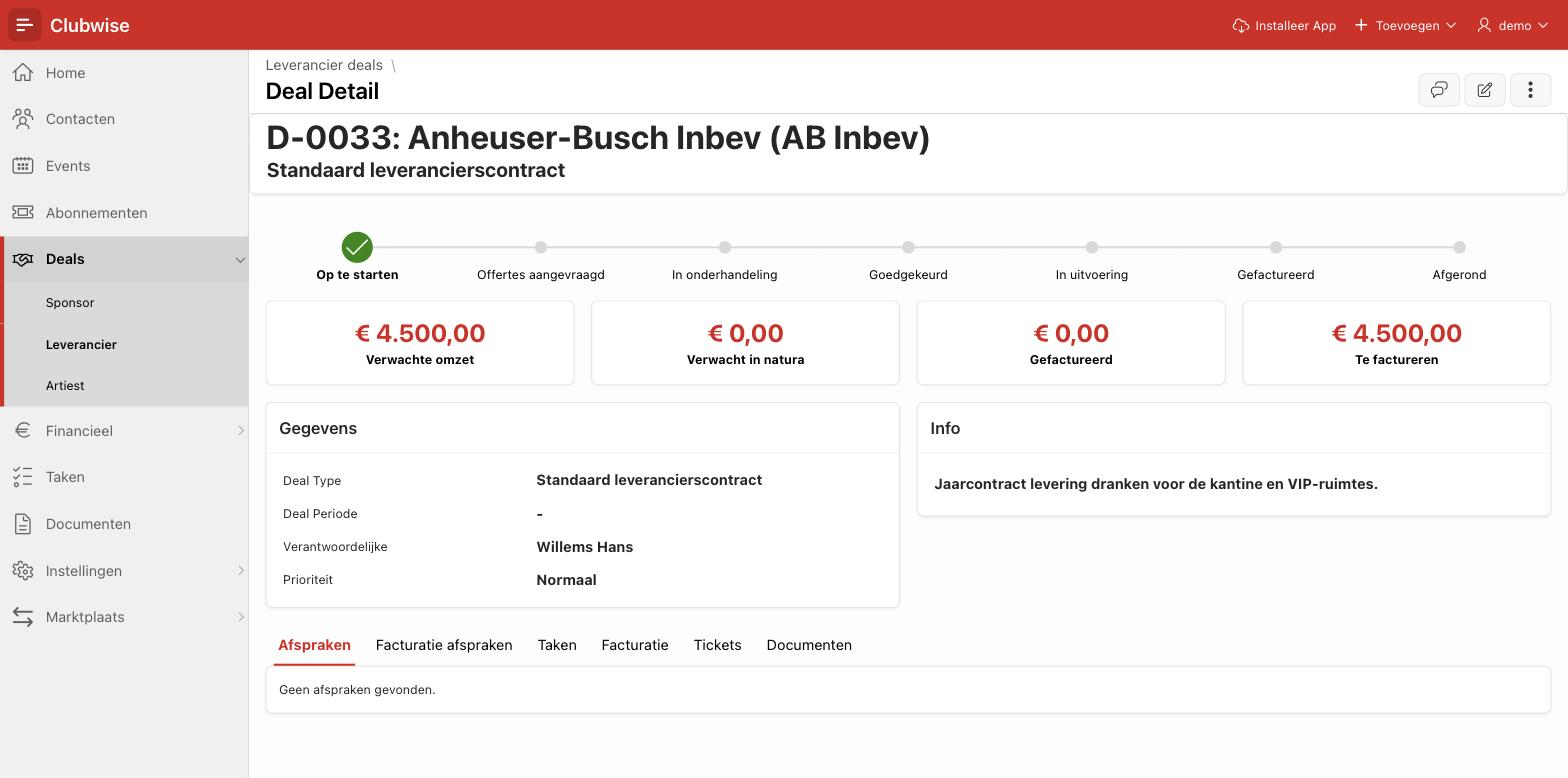Viewport: 1568px width, 778px height.
Task: Open the Tickets tab
Action: 718,645
